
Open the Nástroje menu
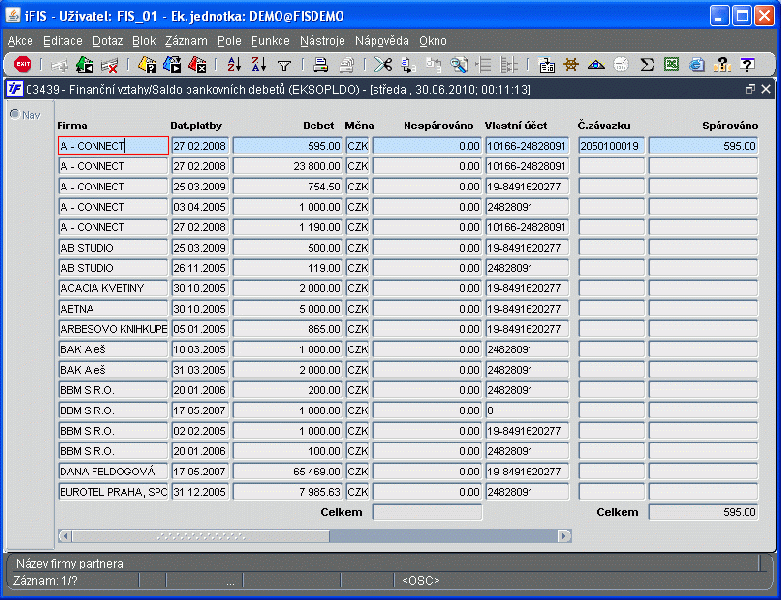(322, 41)
